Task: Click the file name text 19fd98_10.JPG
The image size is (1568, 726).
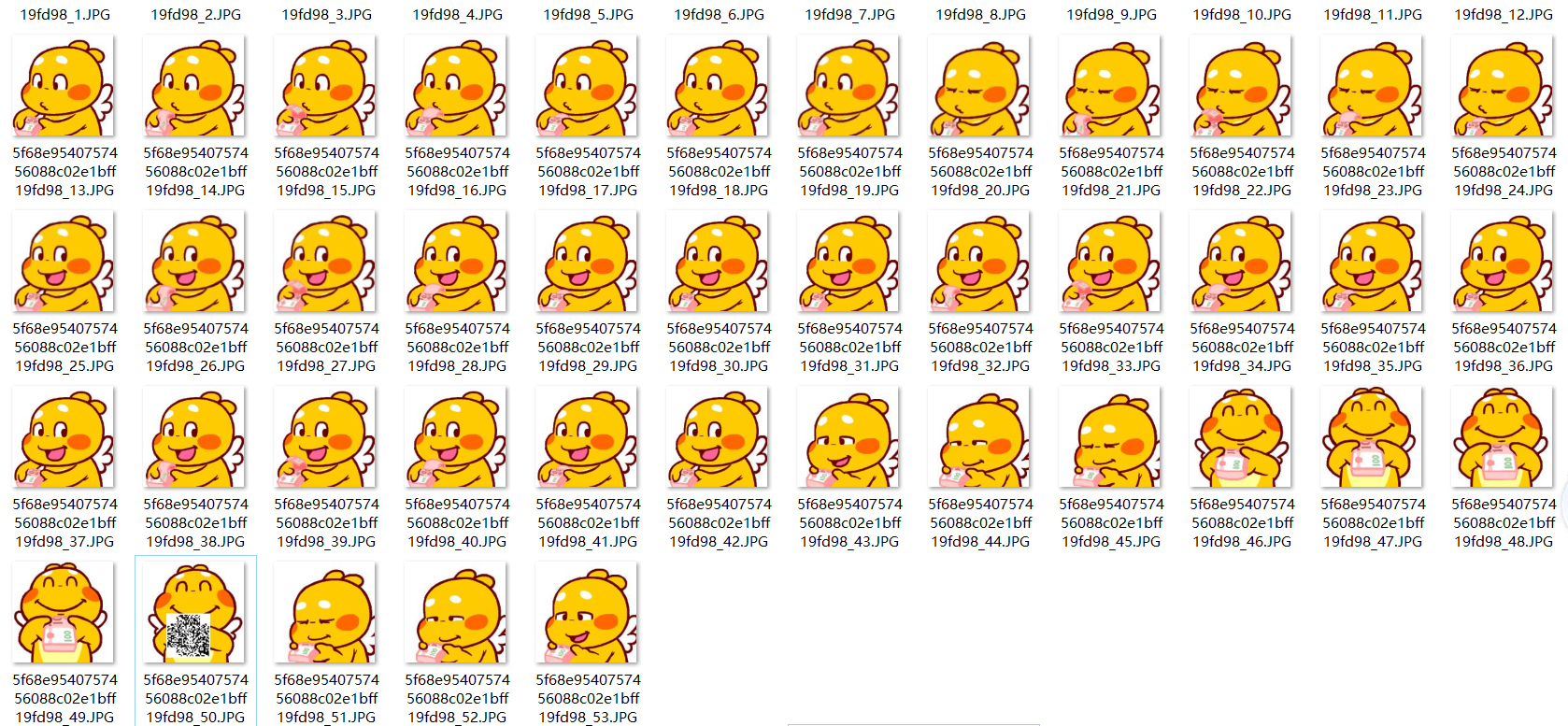Action: (x=1243, y=15)
